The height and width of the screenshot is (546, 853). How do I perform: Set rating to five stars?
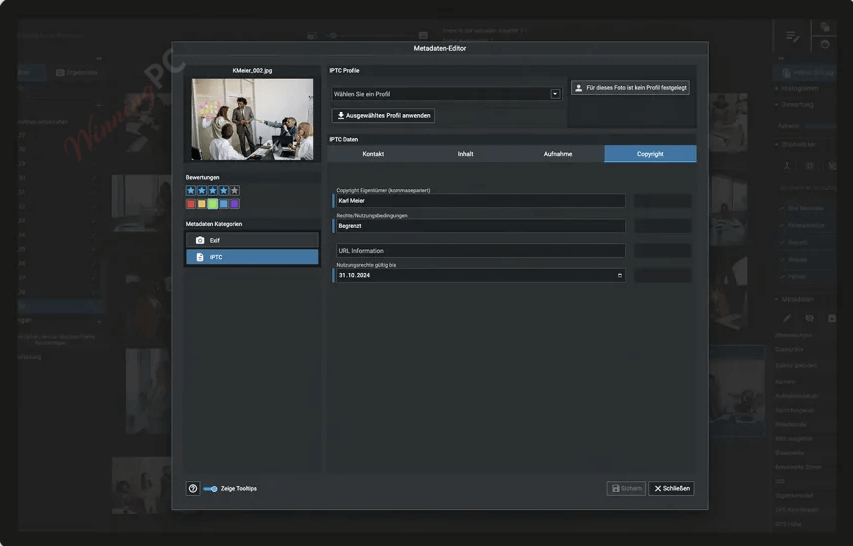(234, 190)
